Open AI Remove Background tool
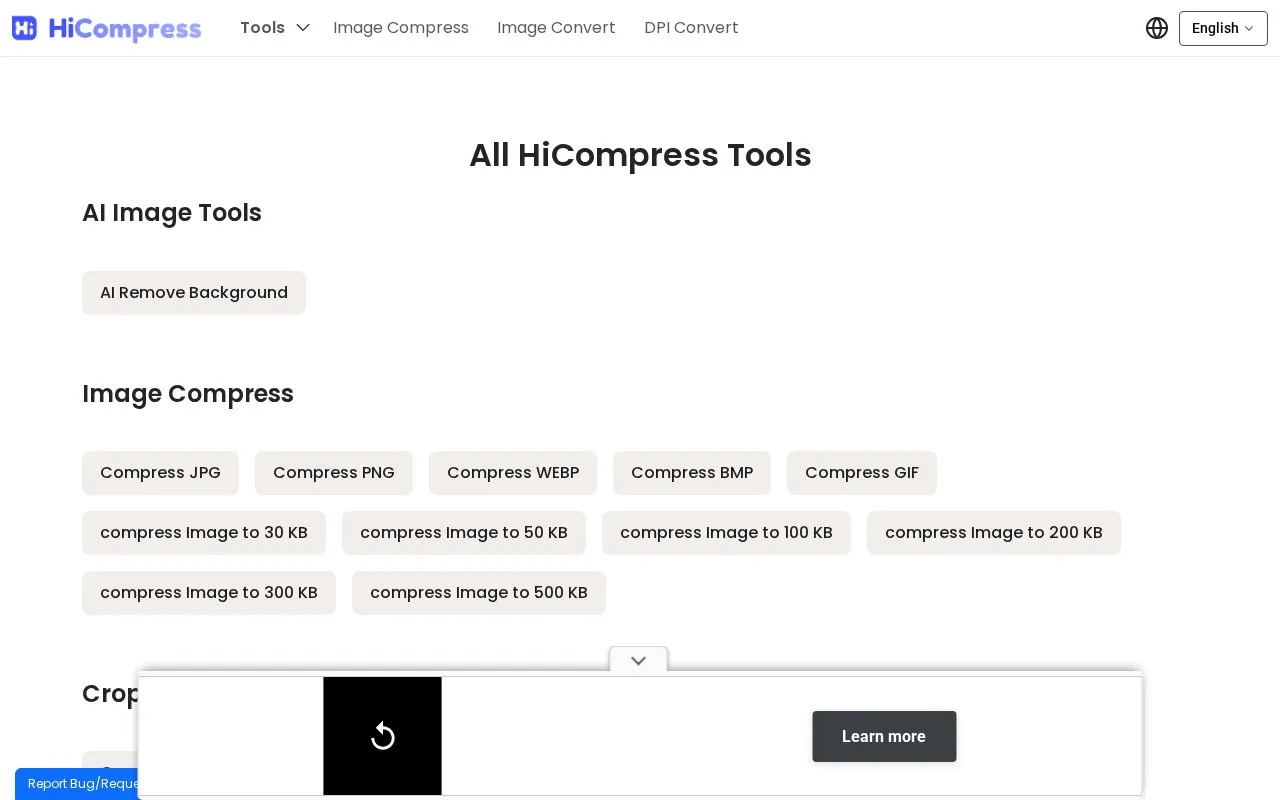The image size is (1280, 800). 194,293
